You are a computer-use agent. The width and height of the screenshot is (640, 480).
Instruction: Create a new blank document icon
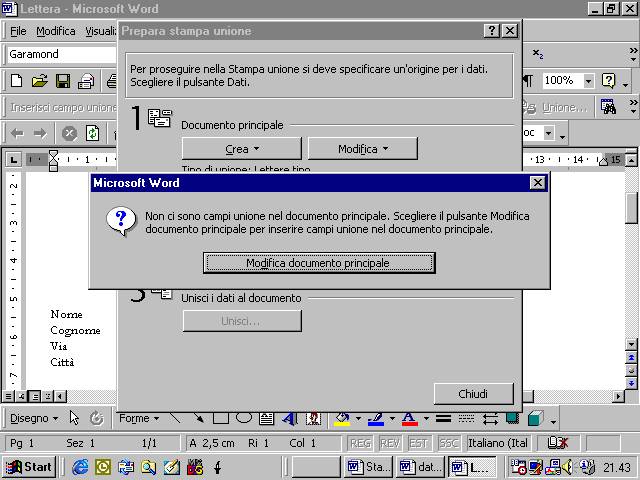tap(16, 80)
